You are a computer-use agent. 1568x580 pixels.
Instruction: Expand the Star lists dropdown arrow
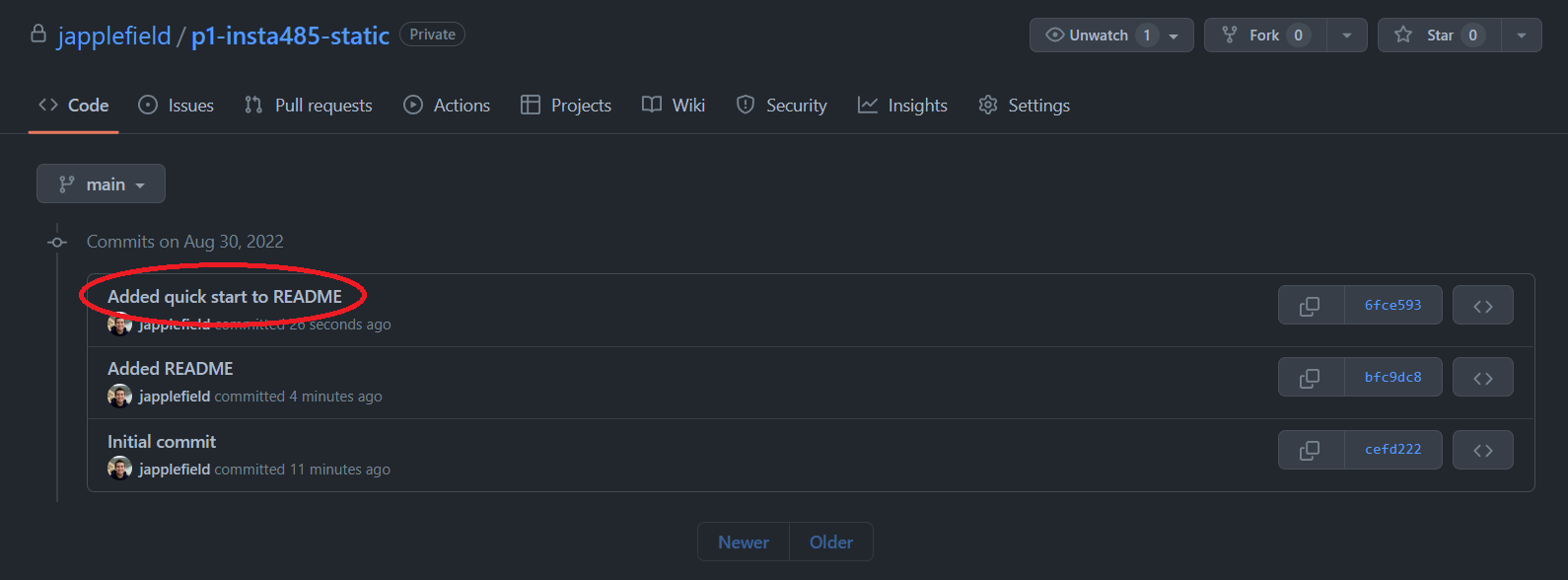1521,36
